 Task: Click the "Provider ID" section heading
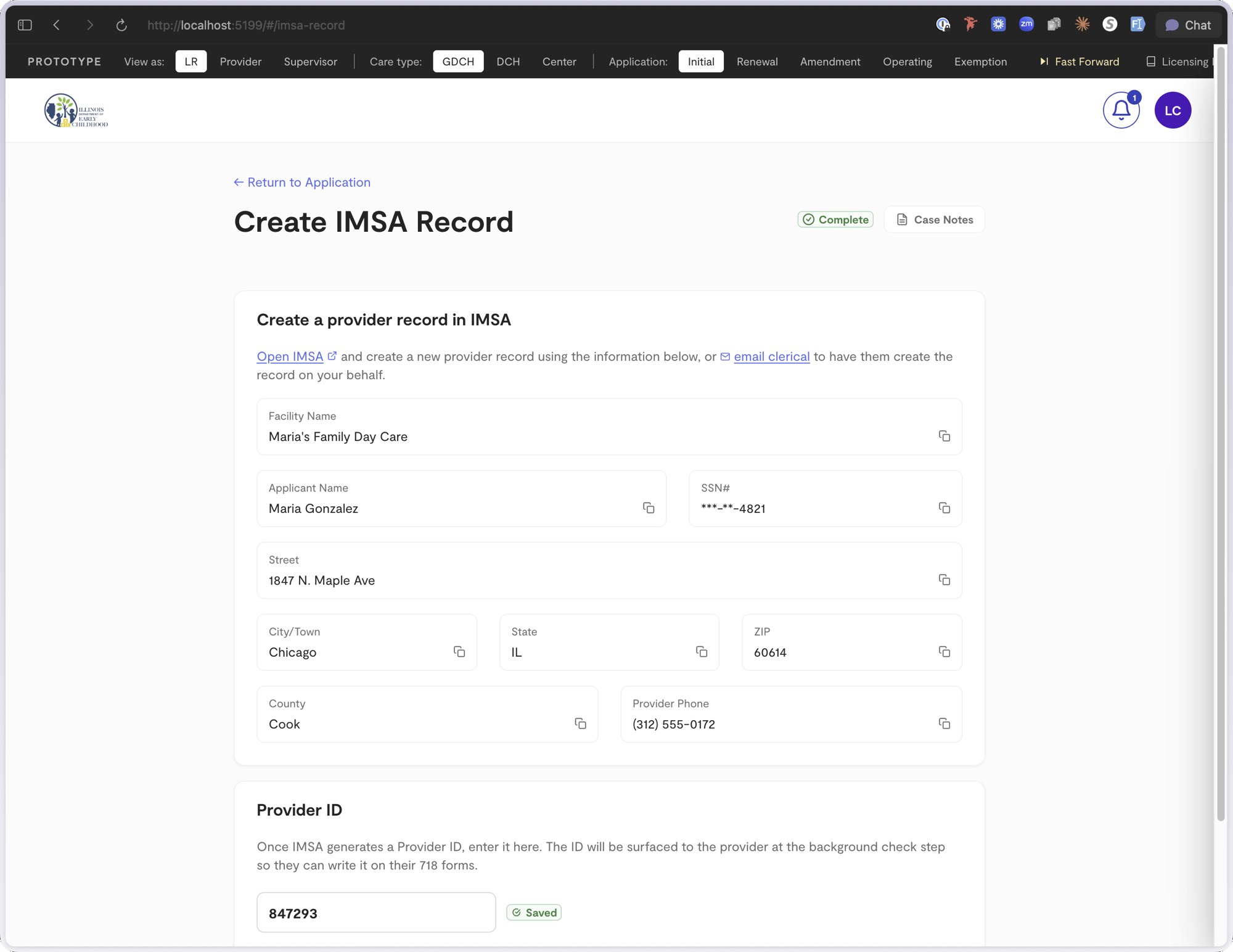[299, 810]
